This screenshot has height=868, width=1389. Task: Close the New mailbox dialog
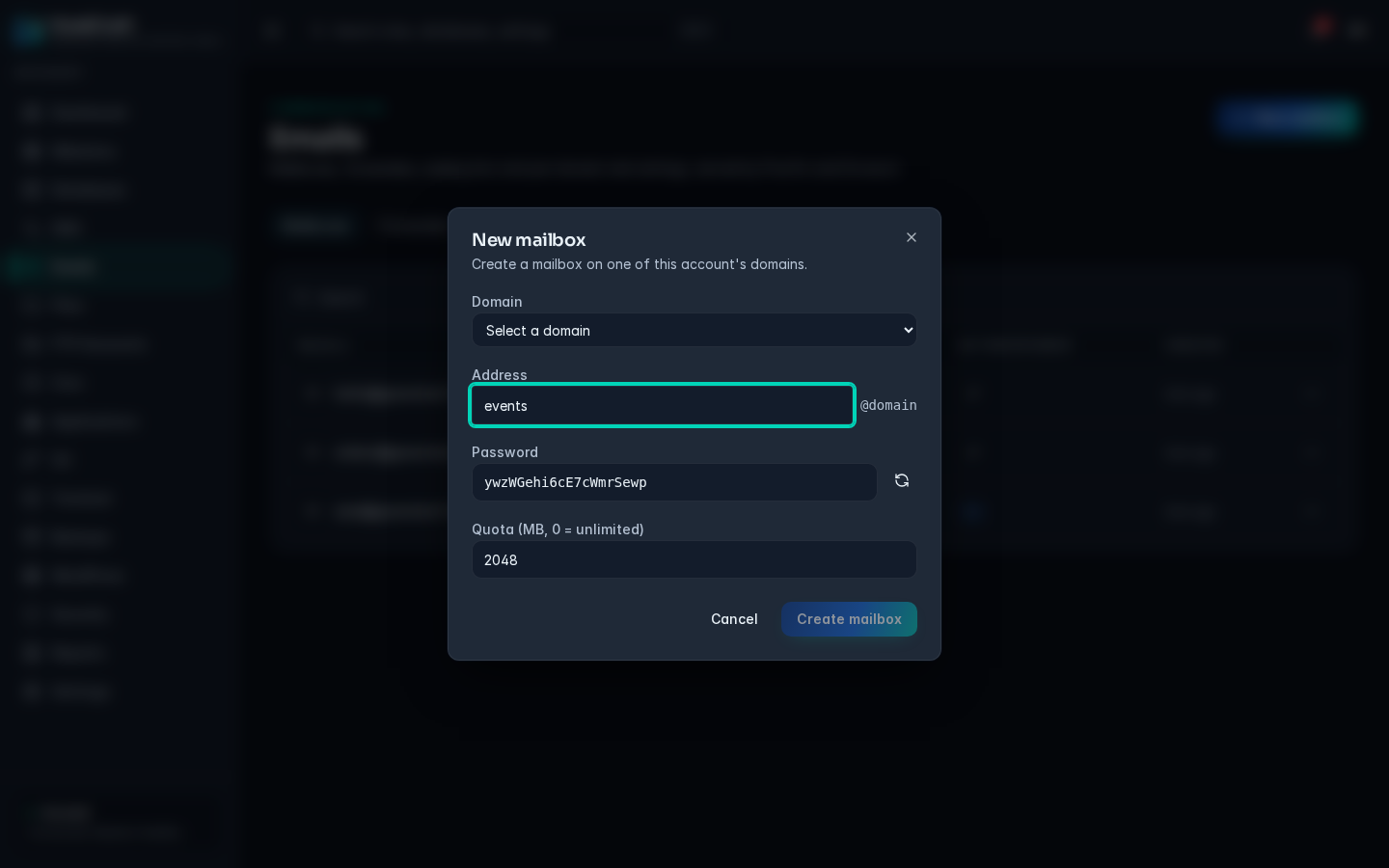pos(912,237)
